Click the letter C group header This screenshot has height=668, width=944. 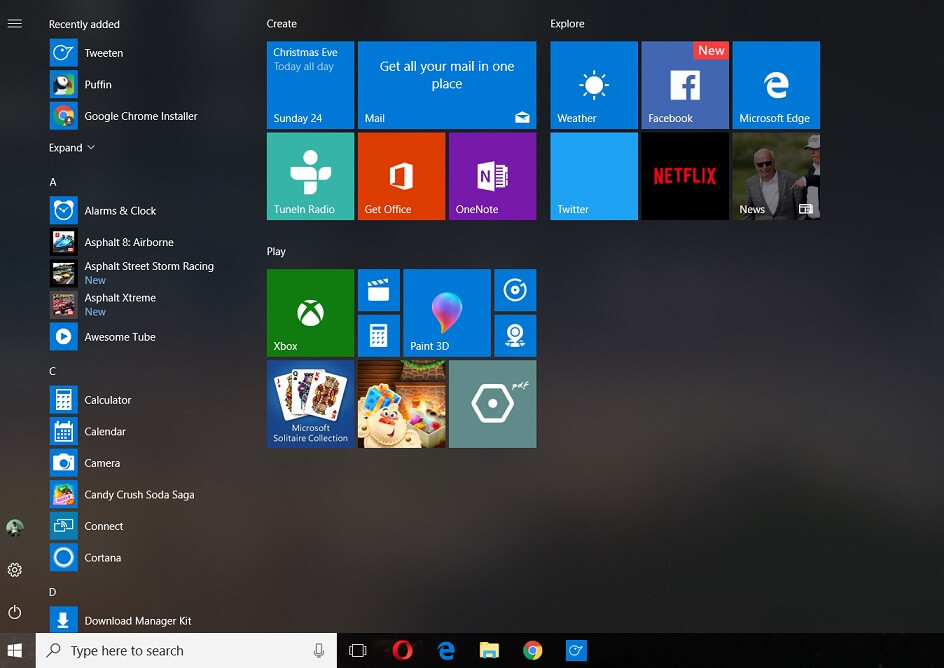pyautogui.click(x=52, y=371)
